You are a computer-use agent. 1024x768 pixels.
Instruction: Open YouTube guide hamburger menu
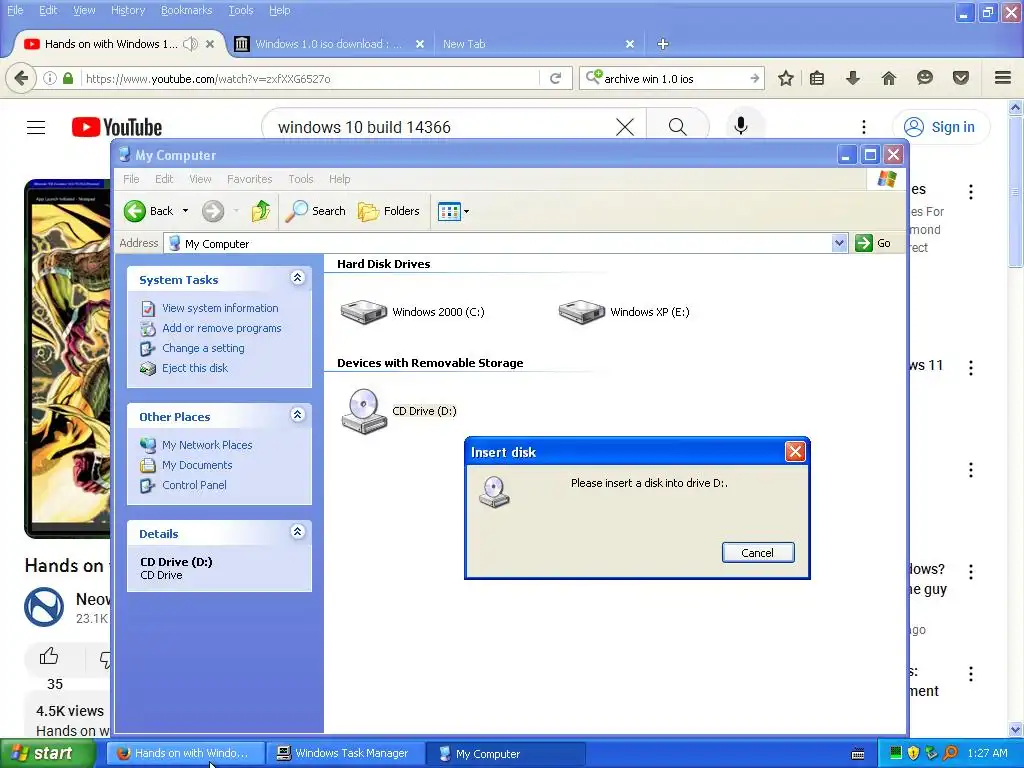pos(36,127)
